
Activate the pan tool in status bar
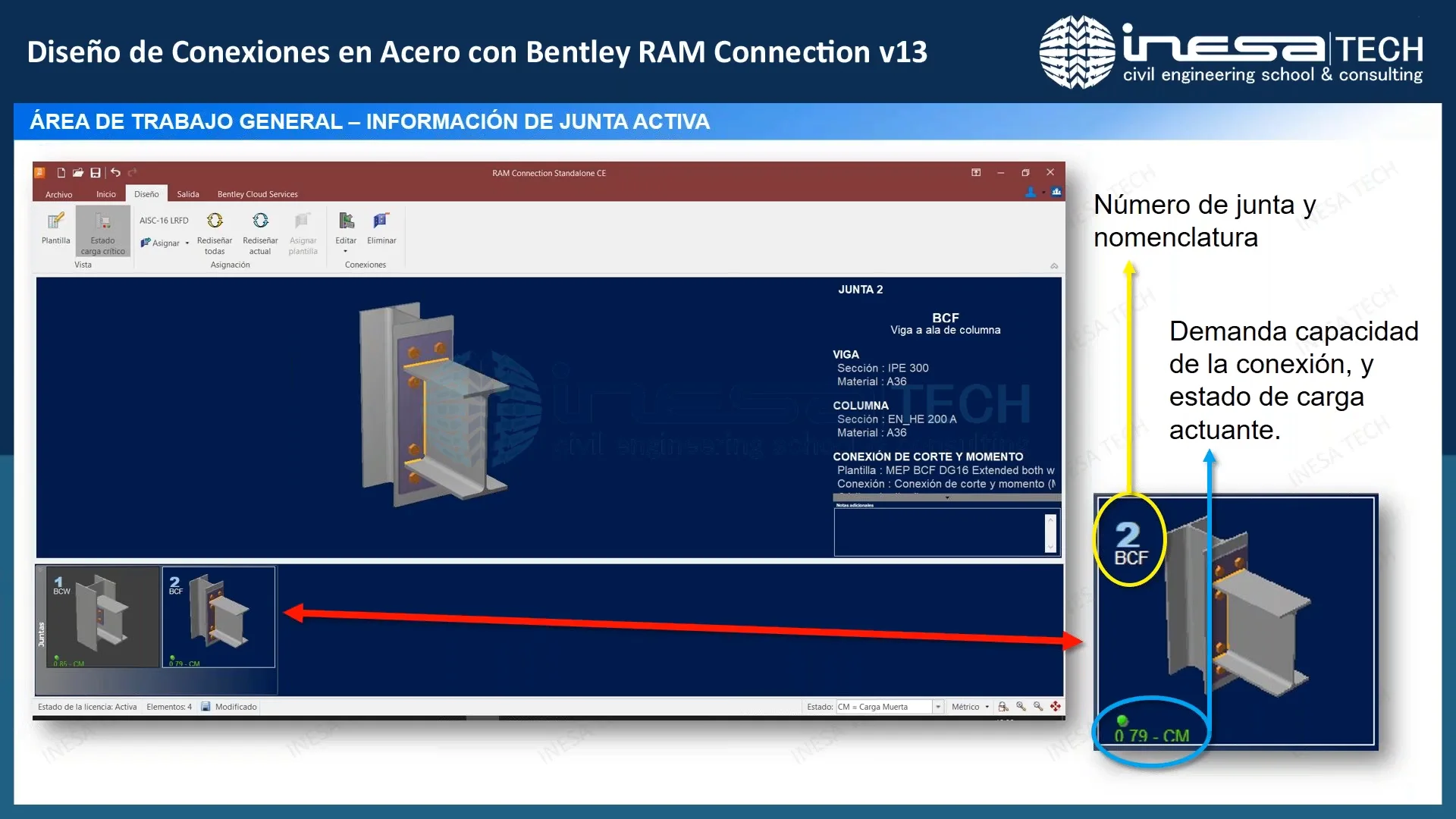(1056, 707)
